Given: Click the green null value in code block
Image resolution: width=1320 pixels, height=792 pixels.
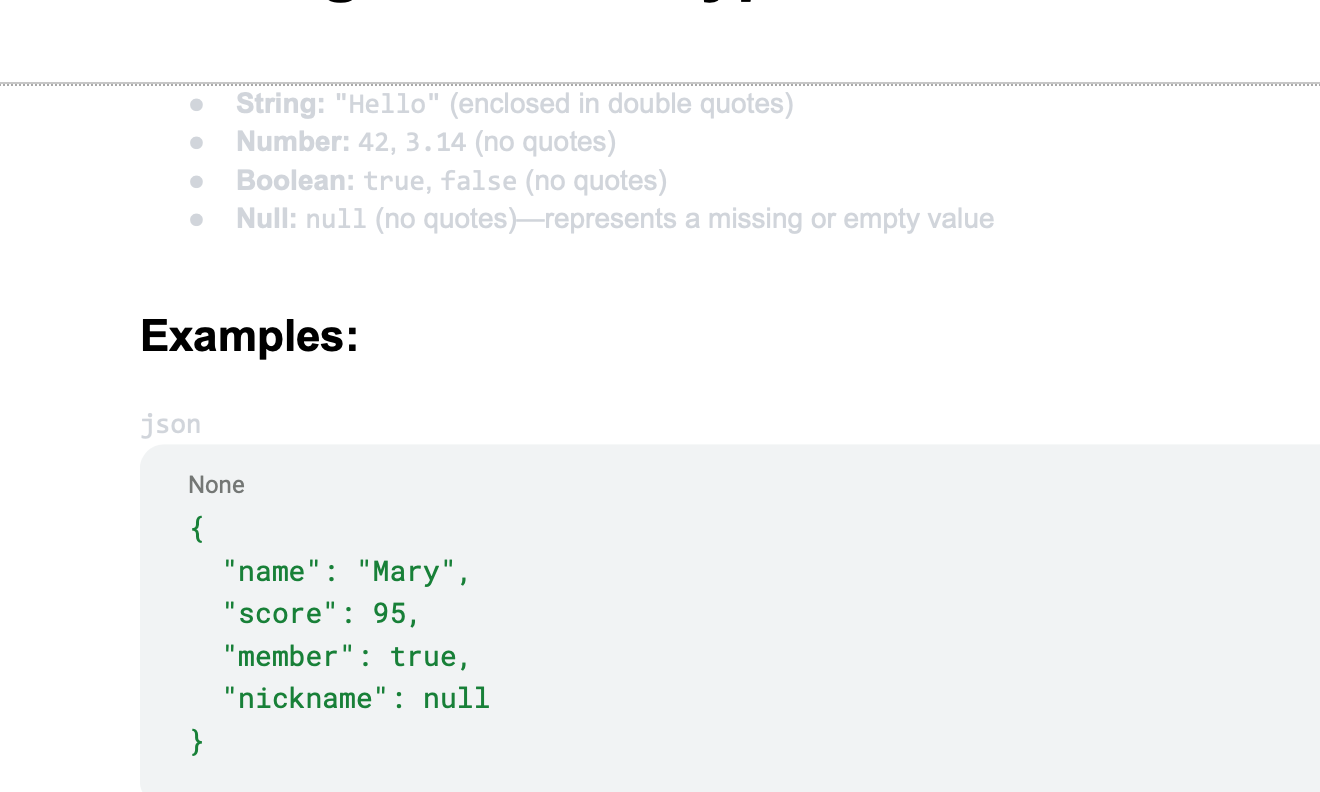Looking at the screenshot, I should coord(457,698).
